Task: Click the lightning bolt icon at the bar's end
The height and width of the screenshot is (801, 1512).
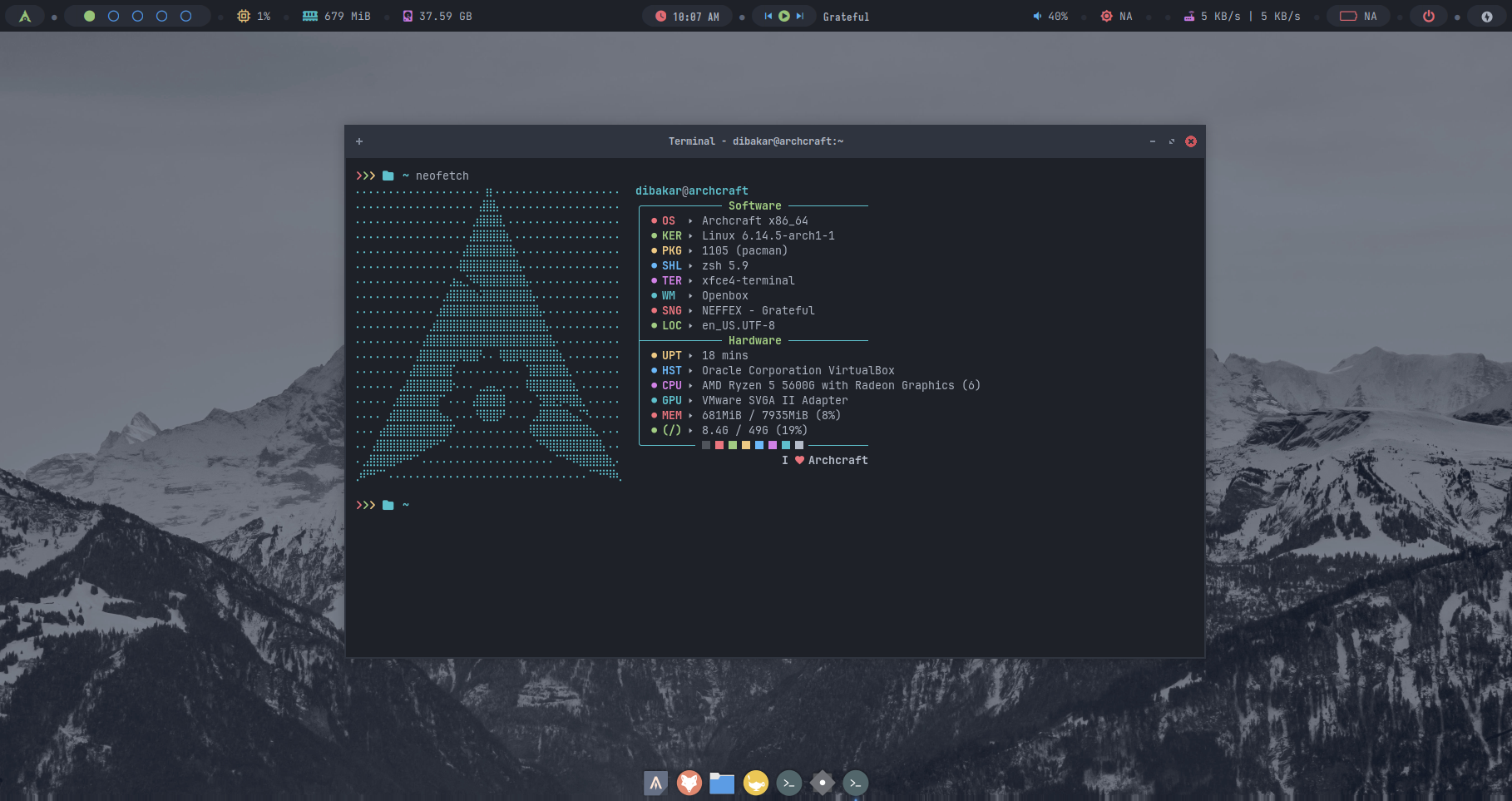Action: (x=1487, y=16)
